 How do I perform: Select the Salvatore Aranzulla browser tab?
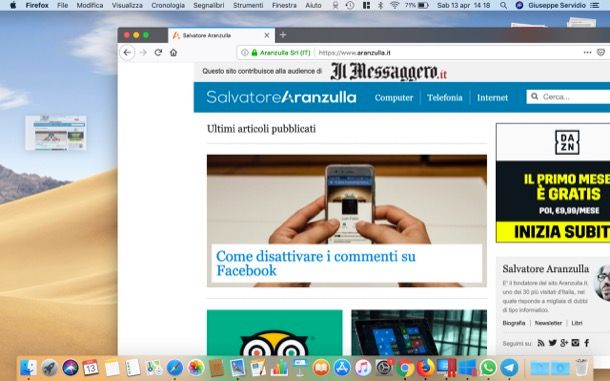click(x=221, y=35)
